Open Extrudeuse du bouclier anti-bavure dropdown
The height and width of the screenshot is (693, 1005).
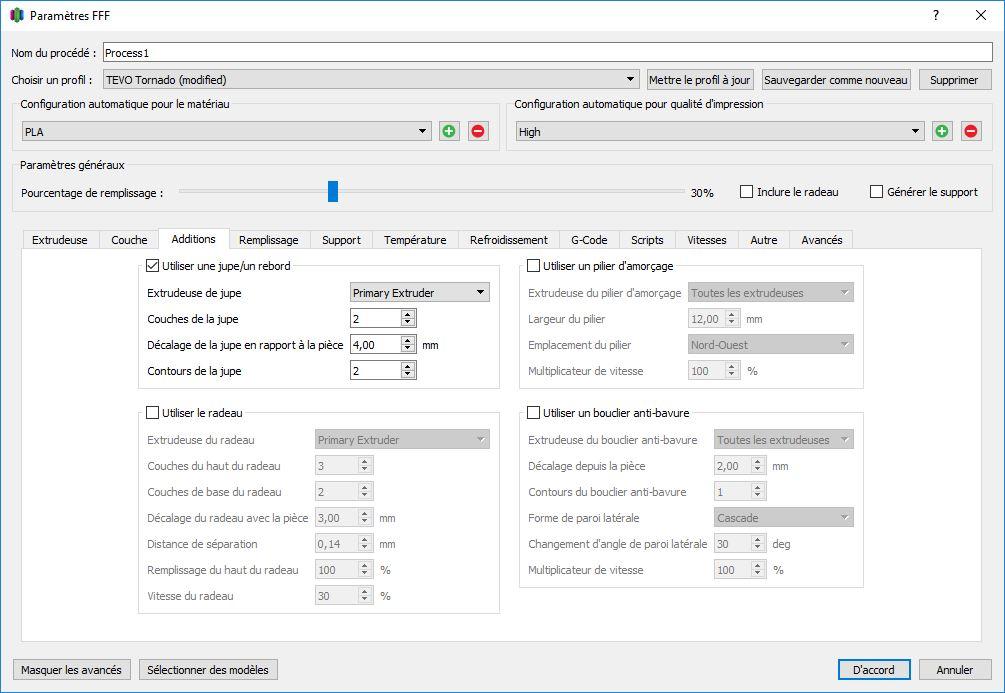coord(784,440)
